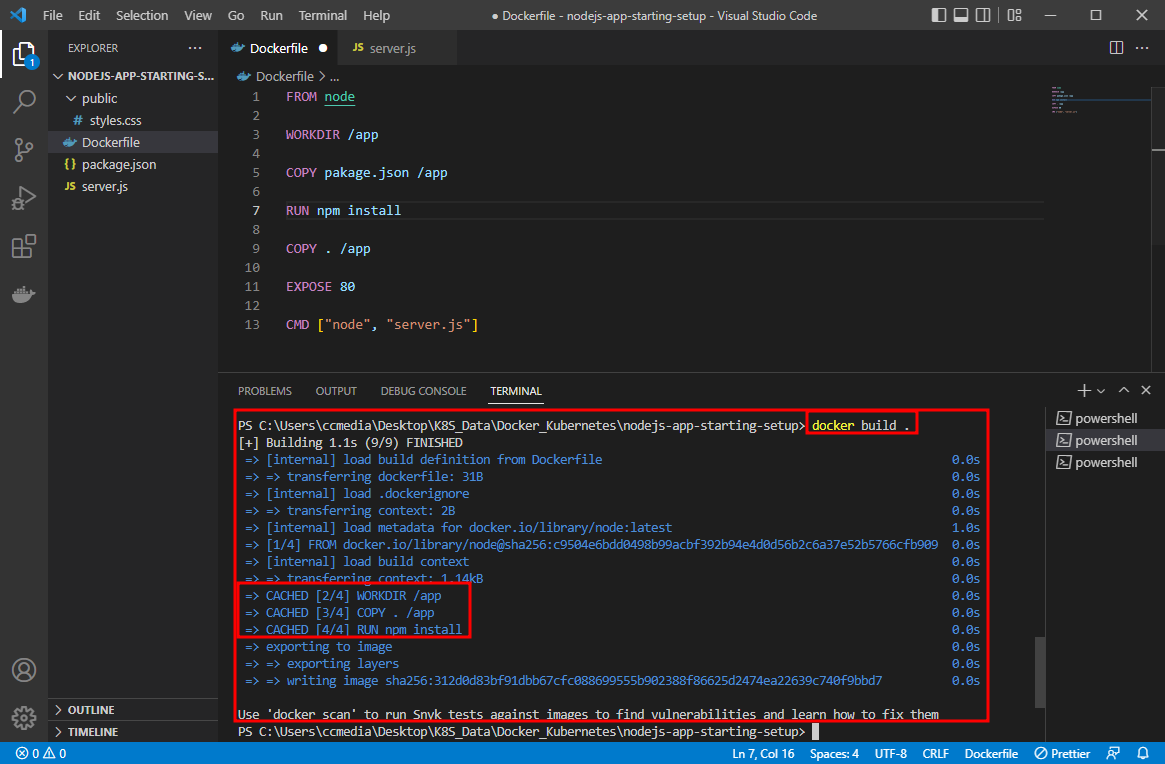This screenshot has width=1165, height=764.
Task: Change Spaces: 4 indentation setting
Action: (x=834, y=754)
